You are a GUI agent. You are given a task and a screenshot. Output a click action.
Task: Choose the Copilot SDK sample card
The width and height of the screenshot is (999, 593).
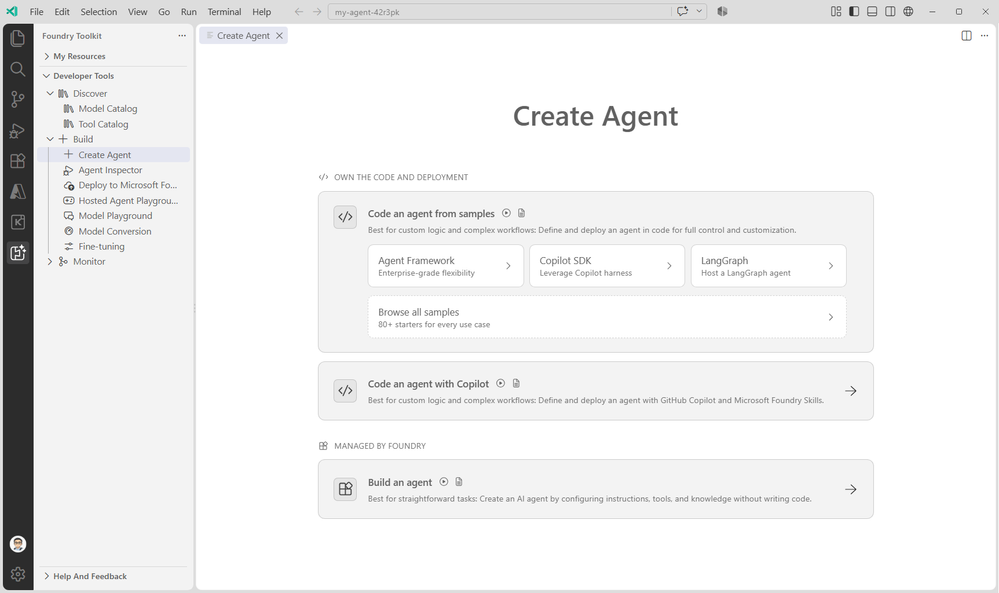point(607,266)
